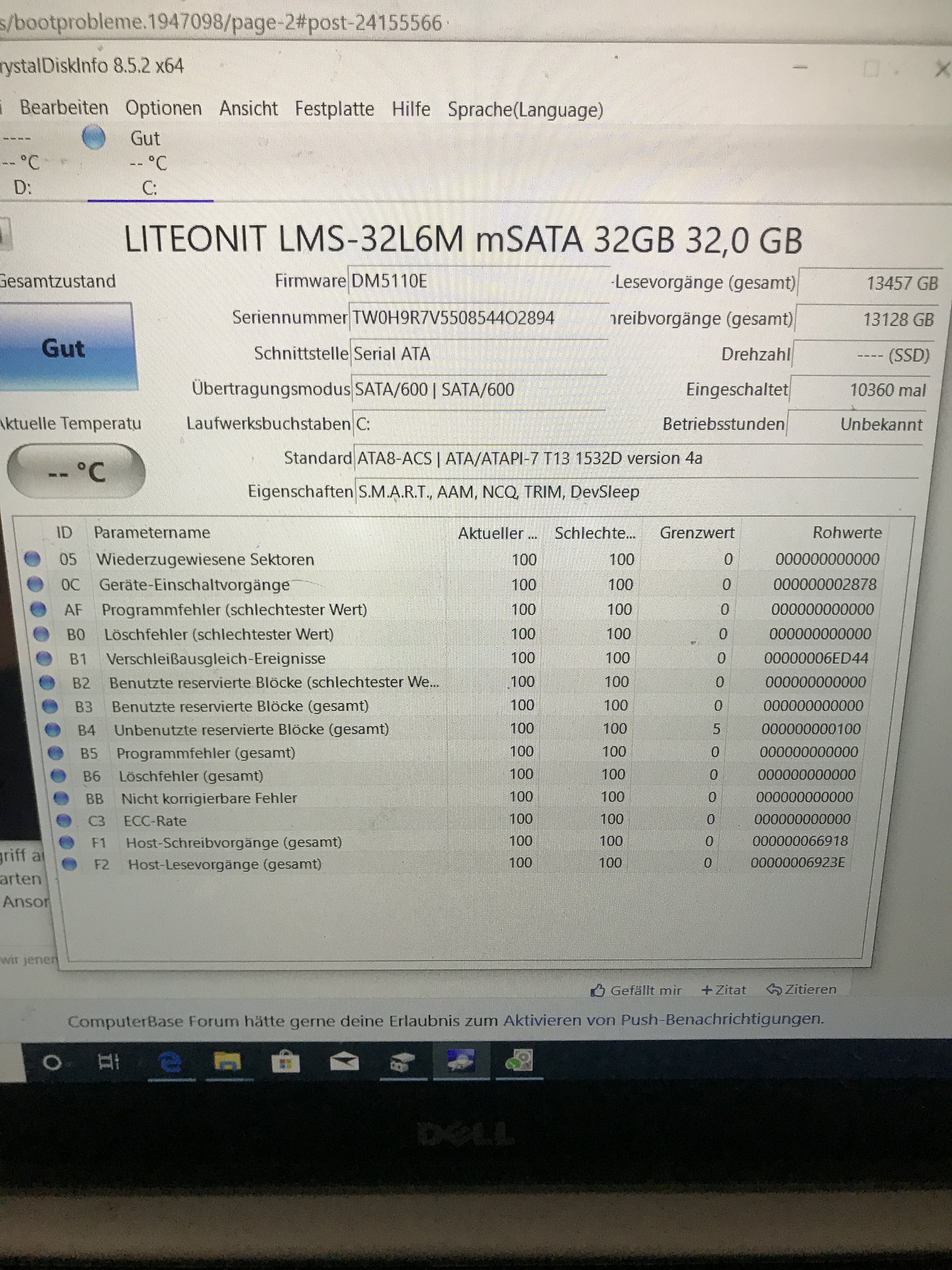This screenshot has width=952, height=1270.
Task: Open the Mail app icon
Action: click(344, 1062)
